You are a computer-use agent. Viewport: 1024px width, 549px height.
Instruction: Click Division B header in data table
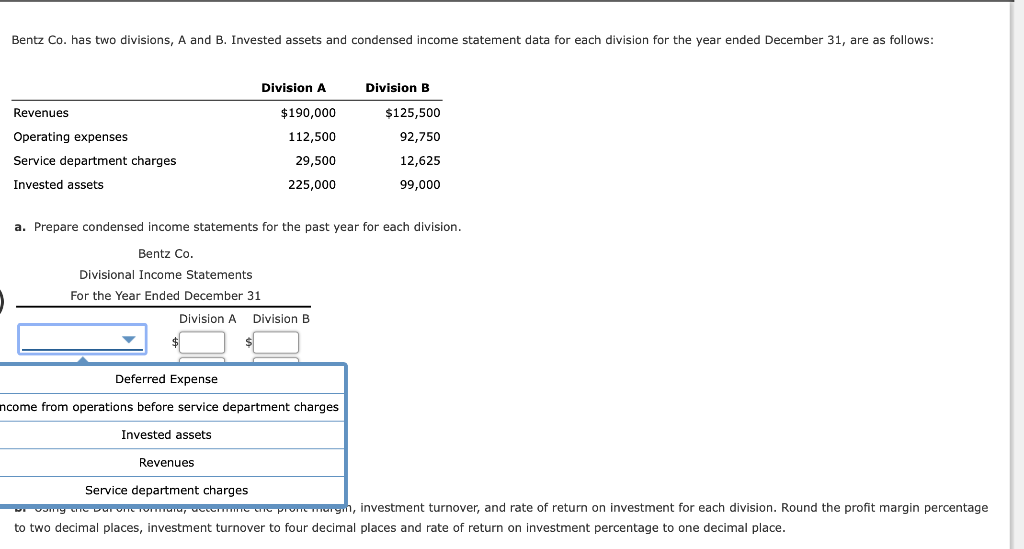click(x=397, y=88)
